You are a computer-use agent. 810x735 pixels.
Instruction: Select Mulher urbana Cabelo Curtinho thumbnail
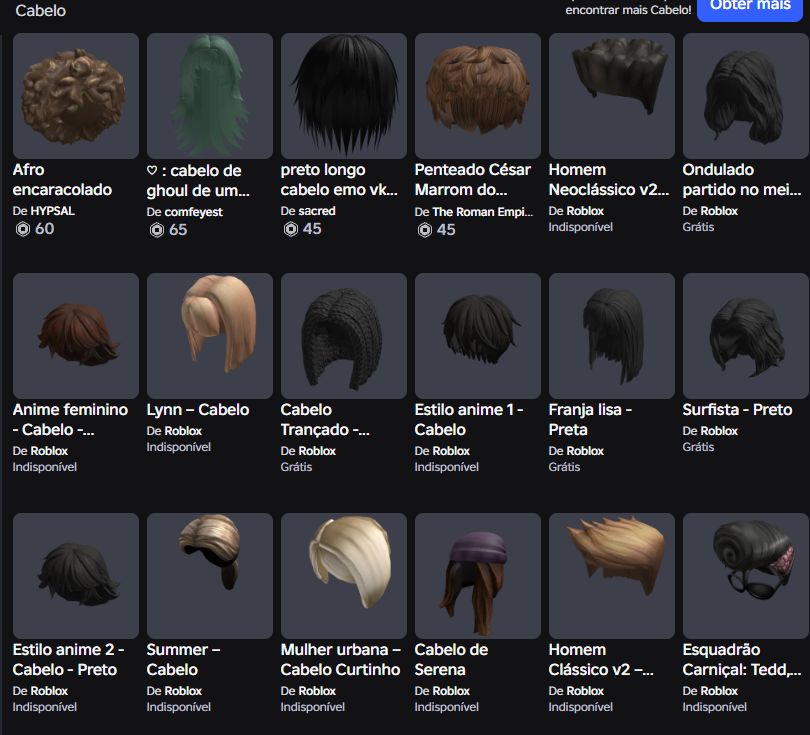344,576
